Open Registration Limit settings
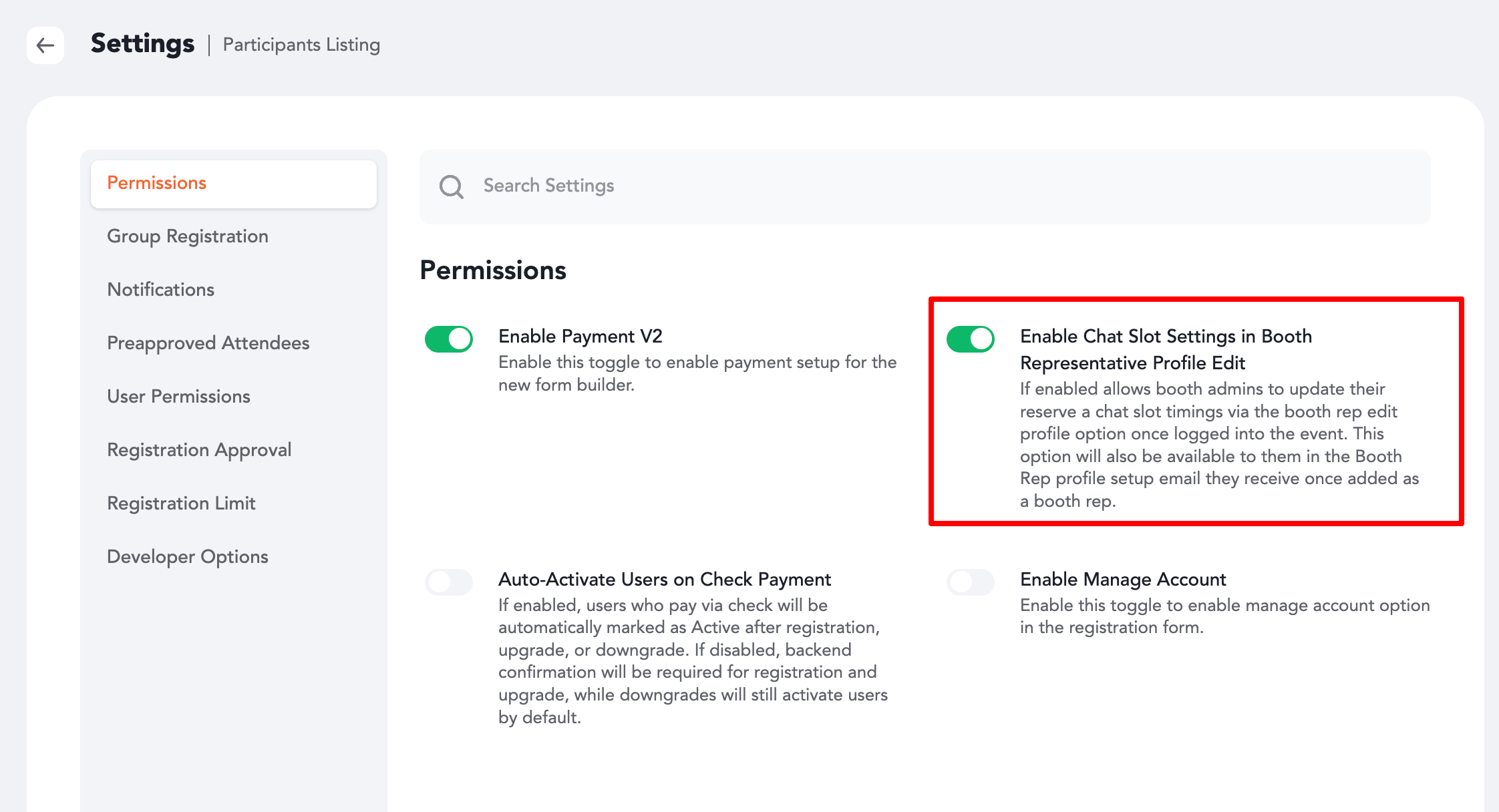The height and width of the screenshot is (812, 1499). [182, 503]
